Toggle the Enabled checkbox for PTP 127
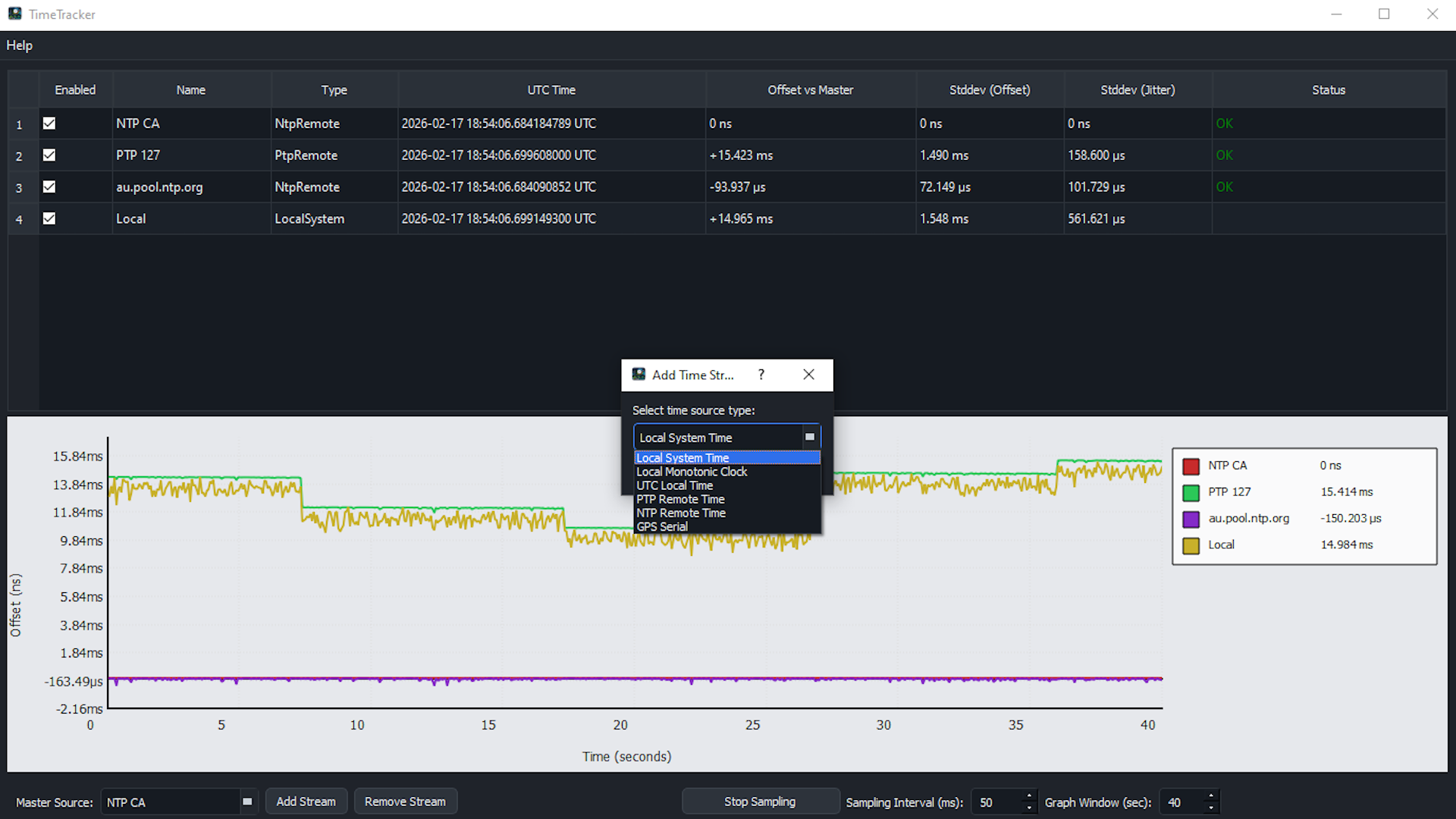1456x819 pixels. coord(49,155)
